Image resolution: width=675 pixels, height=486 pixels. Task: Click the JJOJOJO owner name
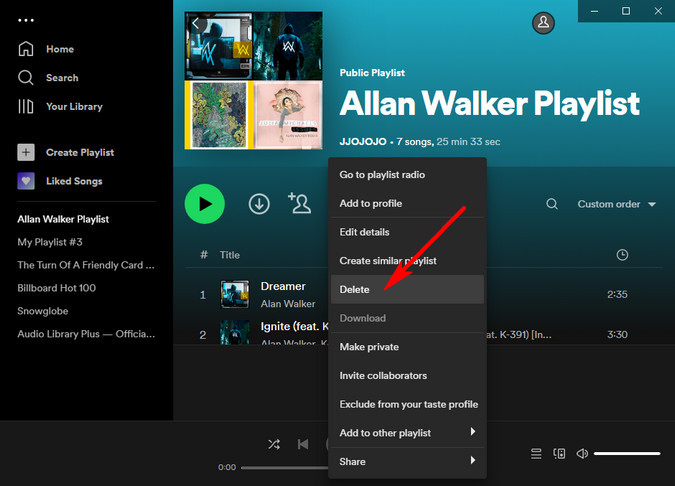pos(362,142)
